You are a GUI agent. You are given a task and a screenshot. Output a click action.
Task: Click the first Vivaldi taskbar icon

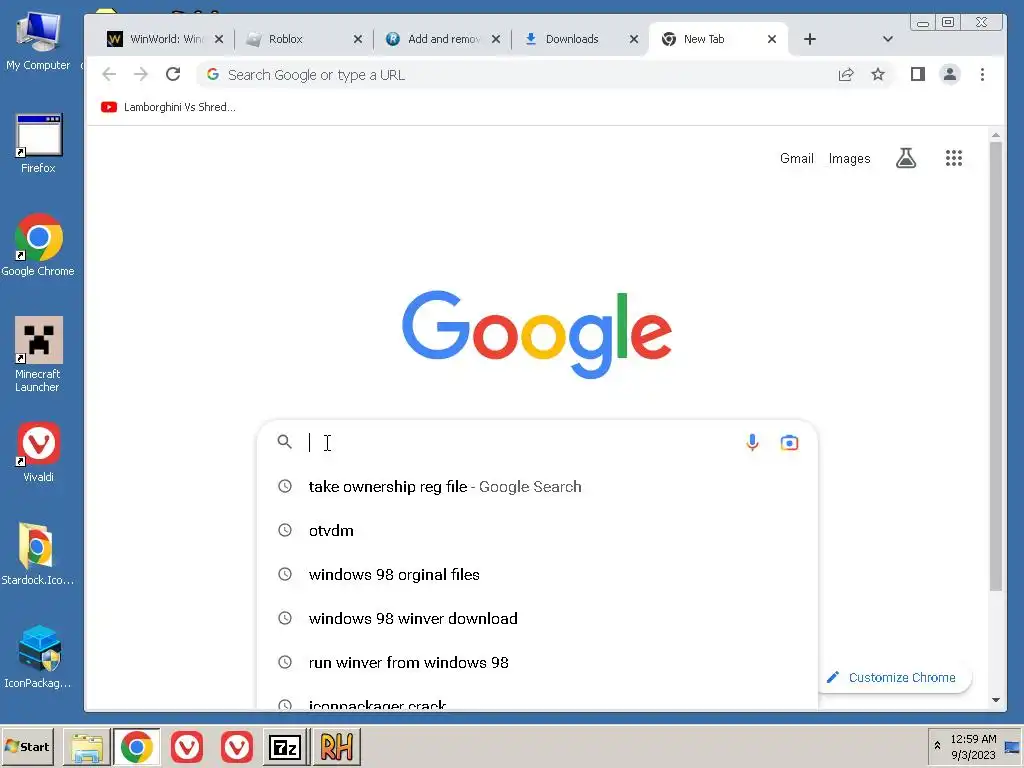tap(187, 747)
